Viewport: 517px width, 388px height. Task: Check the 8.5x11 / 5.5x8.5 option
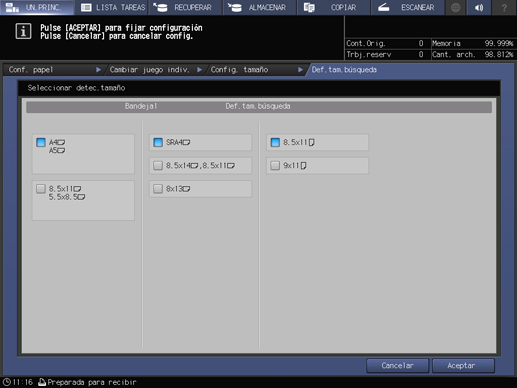(x=83, y=200)
